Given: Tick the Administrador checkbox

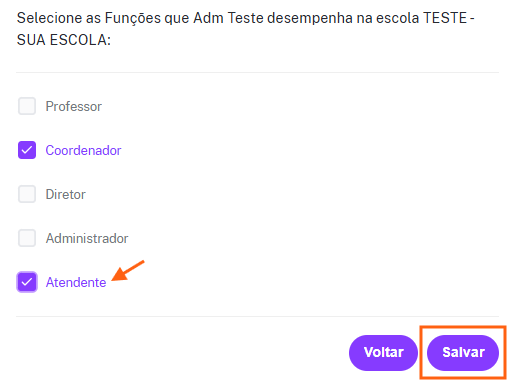Looking at the screenshot, I should (x=27, y=238).
